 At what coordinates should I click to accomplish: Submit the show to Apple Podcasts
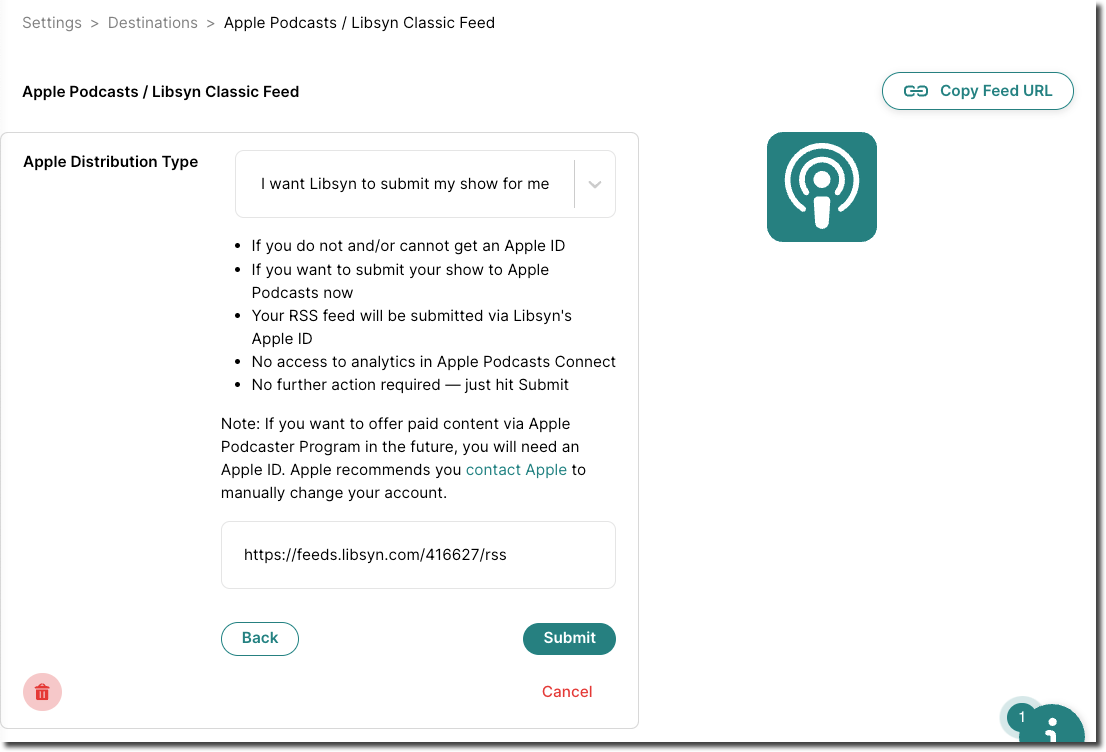tap(569, 638)
